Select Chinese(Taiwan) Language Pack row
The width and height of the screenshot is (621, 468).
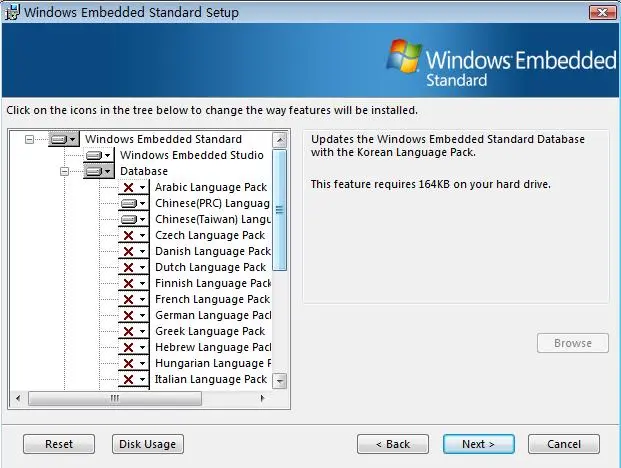[213, 219]
